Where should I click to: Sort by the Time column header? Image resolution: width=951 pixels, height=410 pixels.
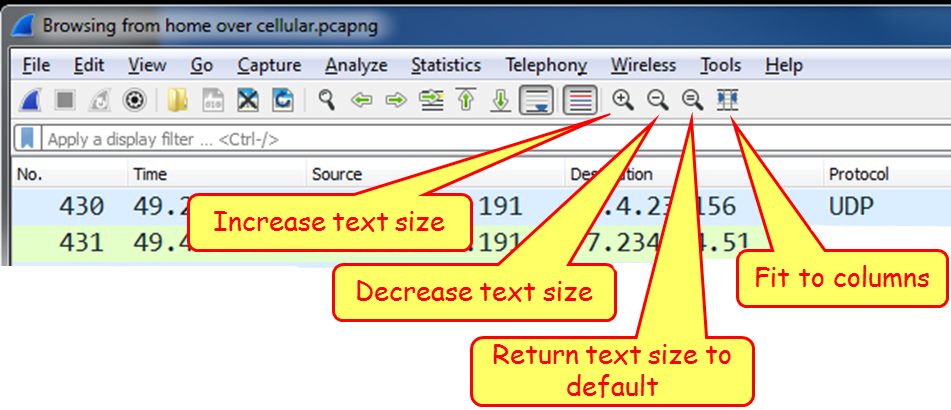(x=217, y=175)
